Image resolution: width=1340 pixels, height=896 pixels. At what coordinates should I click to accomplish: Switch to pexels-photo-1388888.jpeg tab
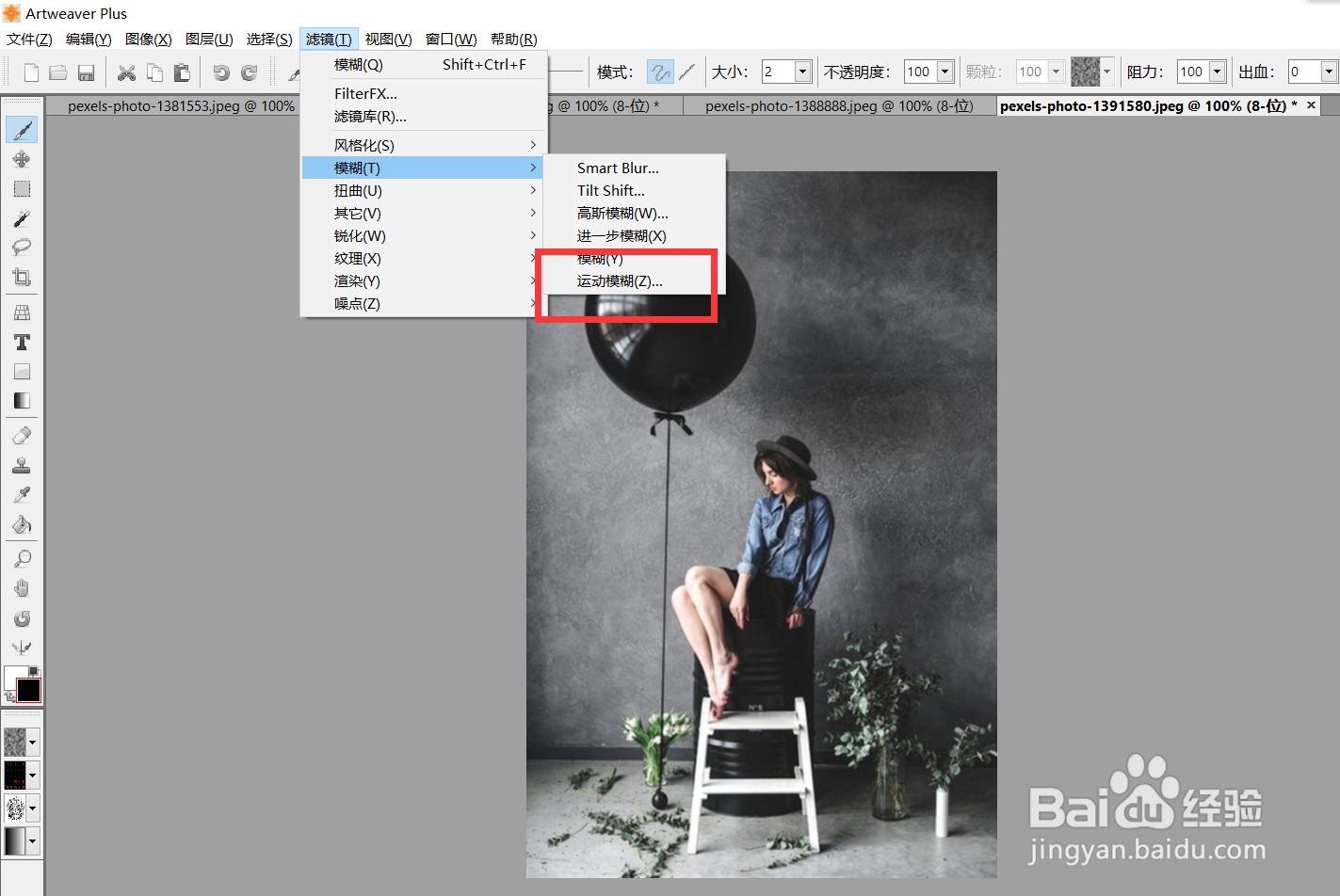click(839, 106)
